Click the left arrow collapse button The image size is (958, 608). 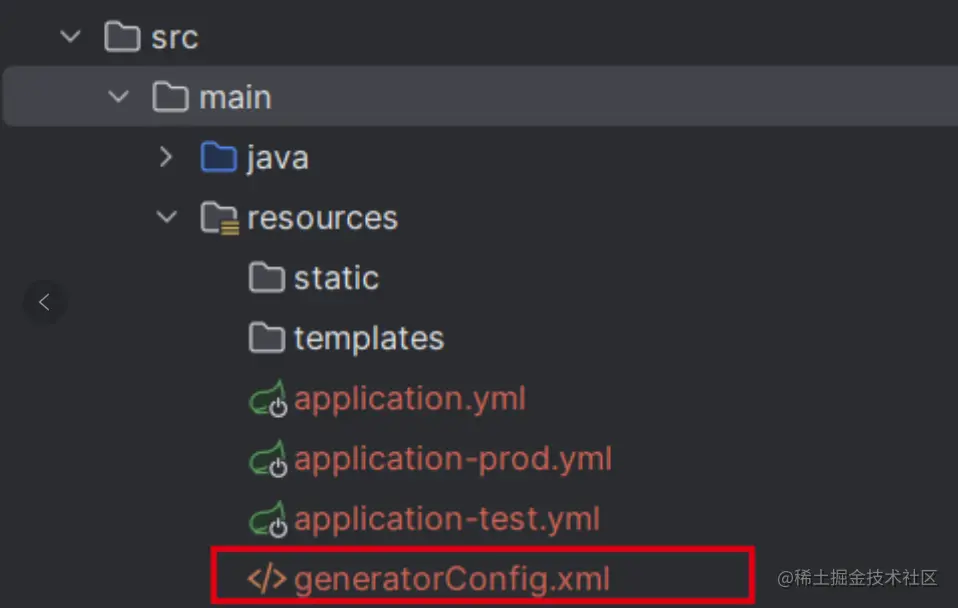tap(44, 301)
